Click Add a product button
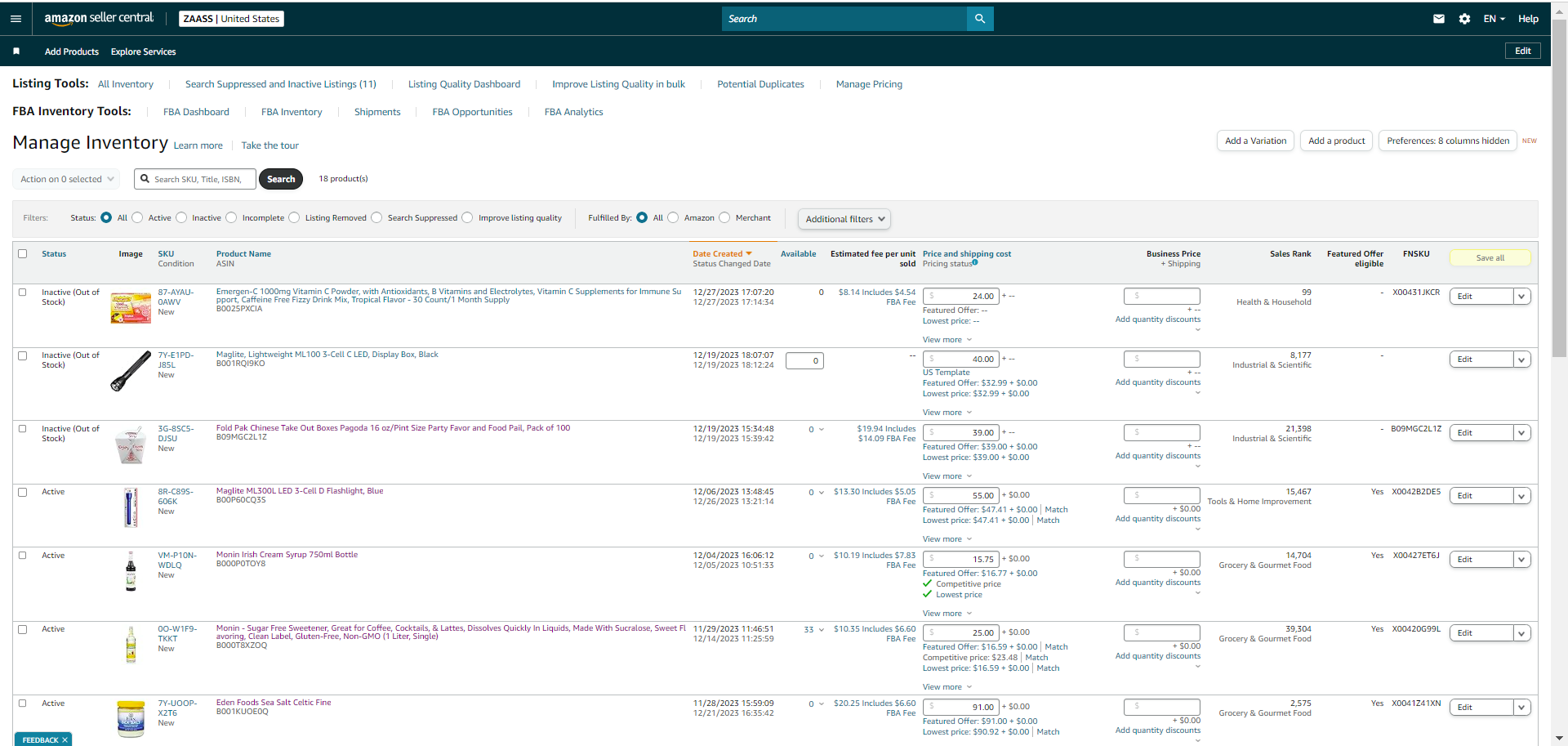The height and width of the screenshot is (746, 1568). click(1337, 141)
